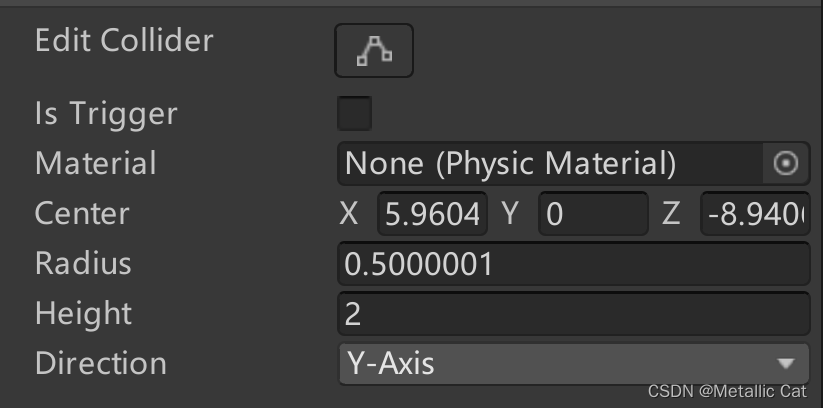Focus the Height input field
This screenshot has width=823, height=408.
tap(573, 314)
